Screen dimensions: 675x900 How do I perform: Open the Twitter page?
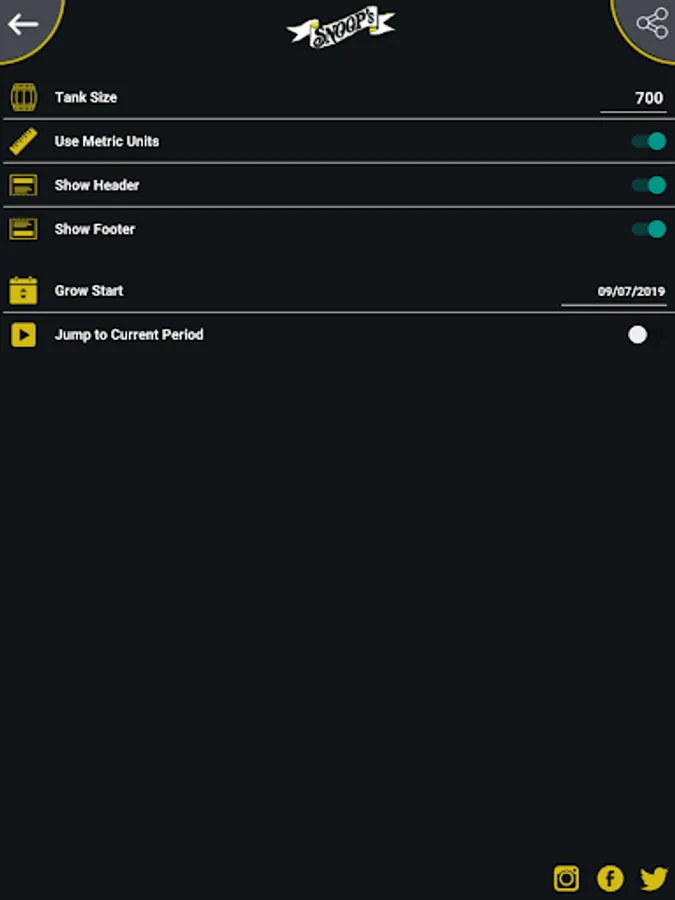(x=654, y=879)
